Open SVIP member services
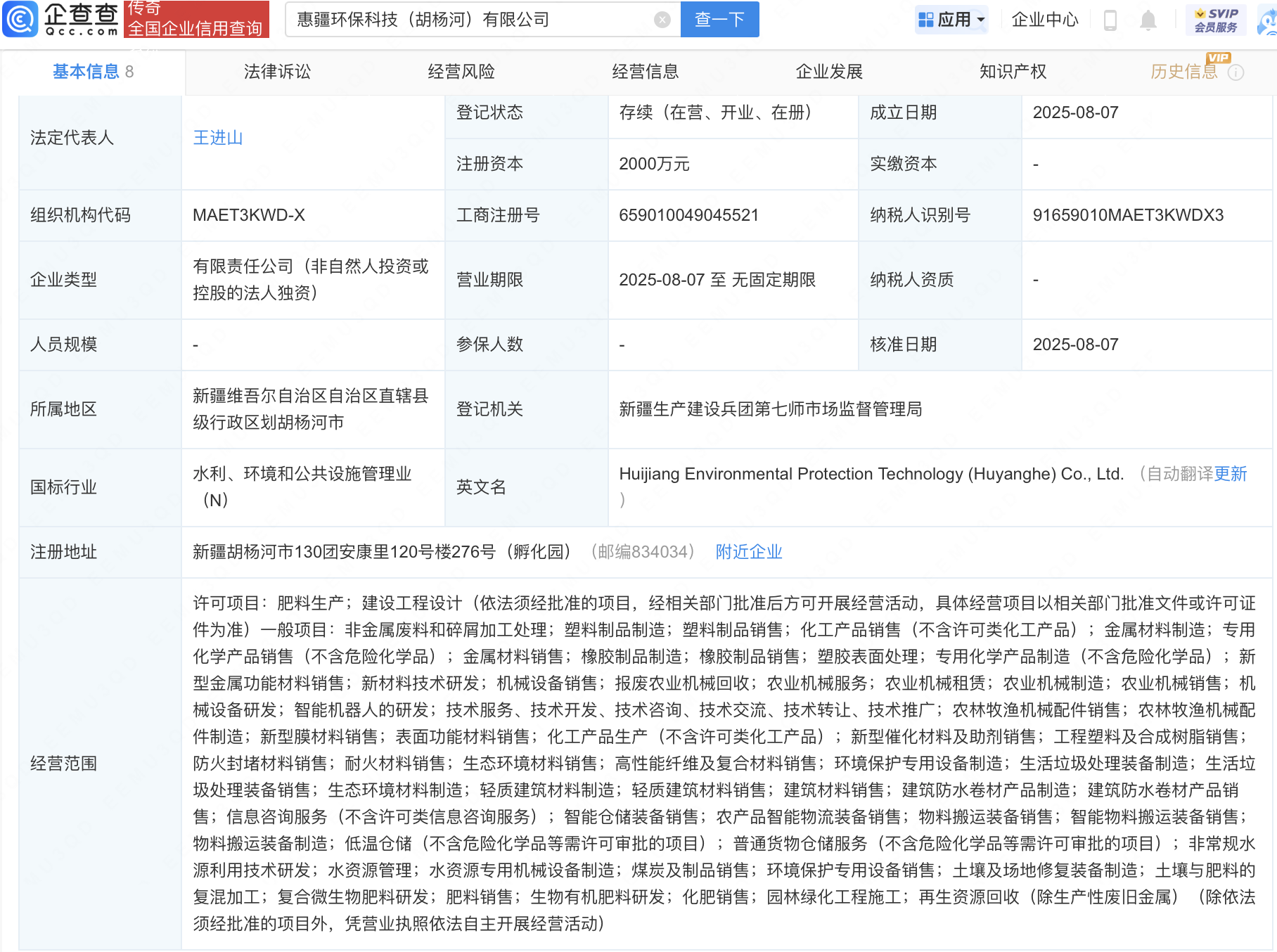This screenshot has width=1277, height=952. (1216, 20)
